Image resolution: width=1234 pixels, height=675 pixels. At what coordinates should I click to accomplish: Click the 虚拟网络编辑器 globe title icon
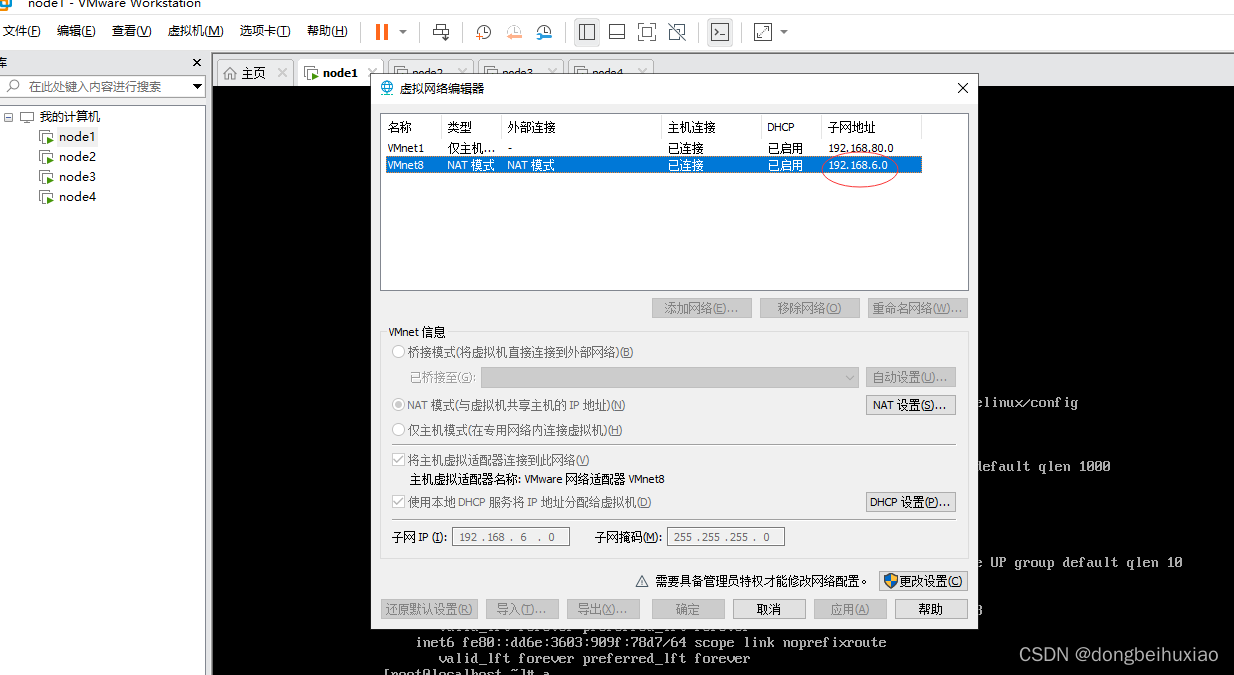tap(387, 88)
